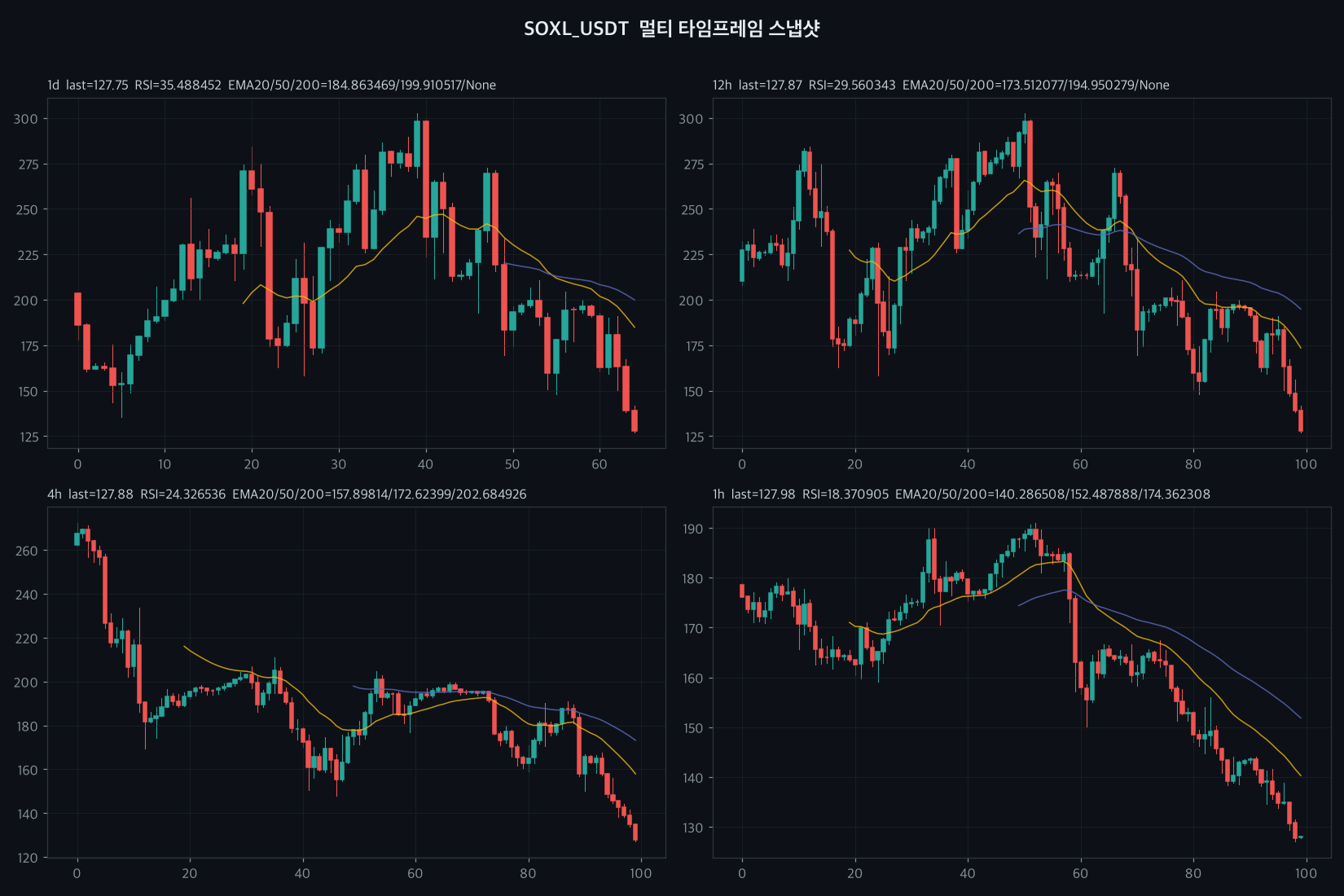The height and width of the screenshot is (896, 1344).
Task: Click the 150 y-axis label on 12h chart
Action: (x=693, y=392)
